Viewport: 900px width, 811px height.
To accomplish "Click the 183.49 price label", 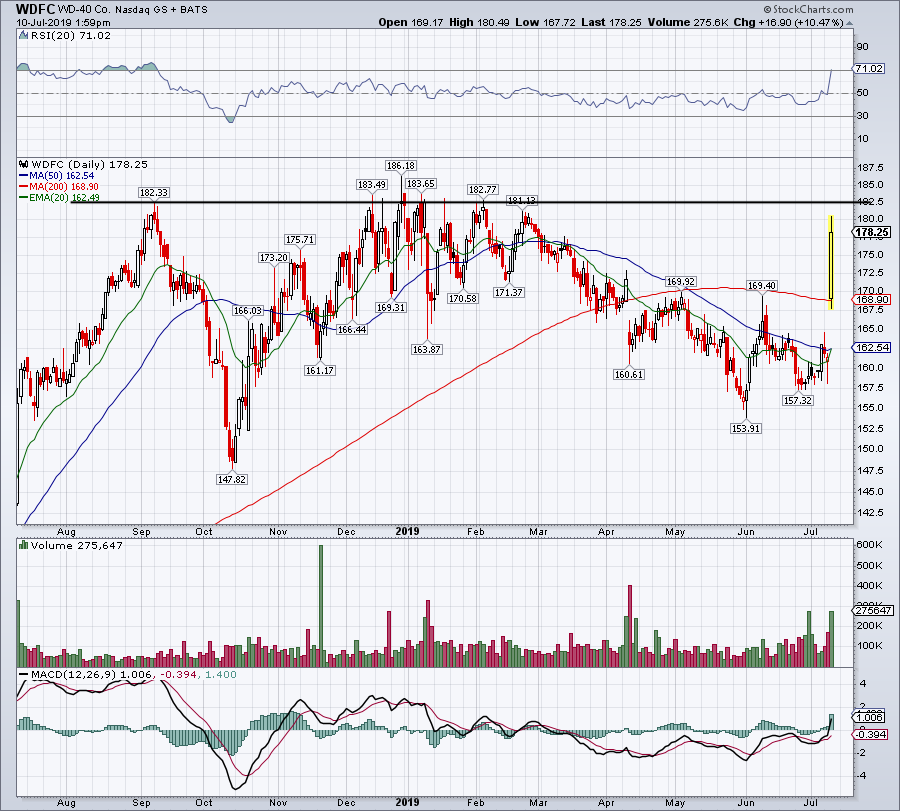I will click(372, 185).
